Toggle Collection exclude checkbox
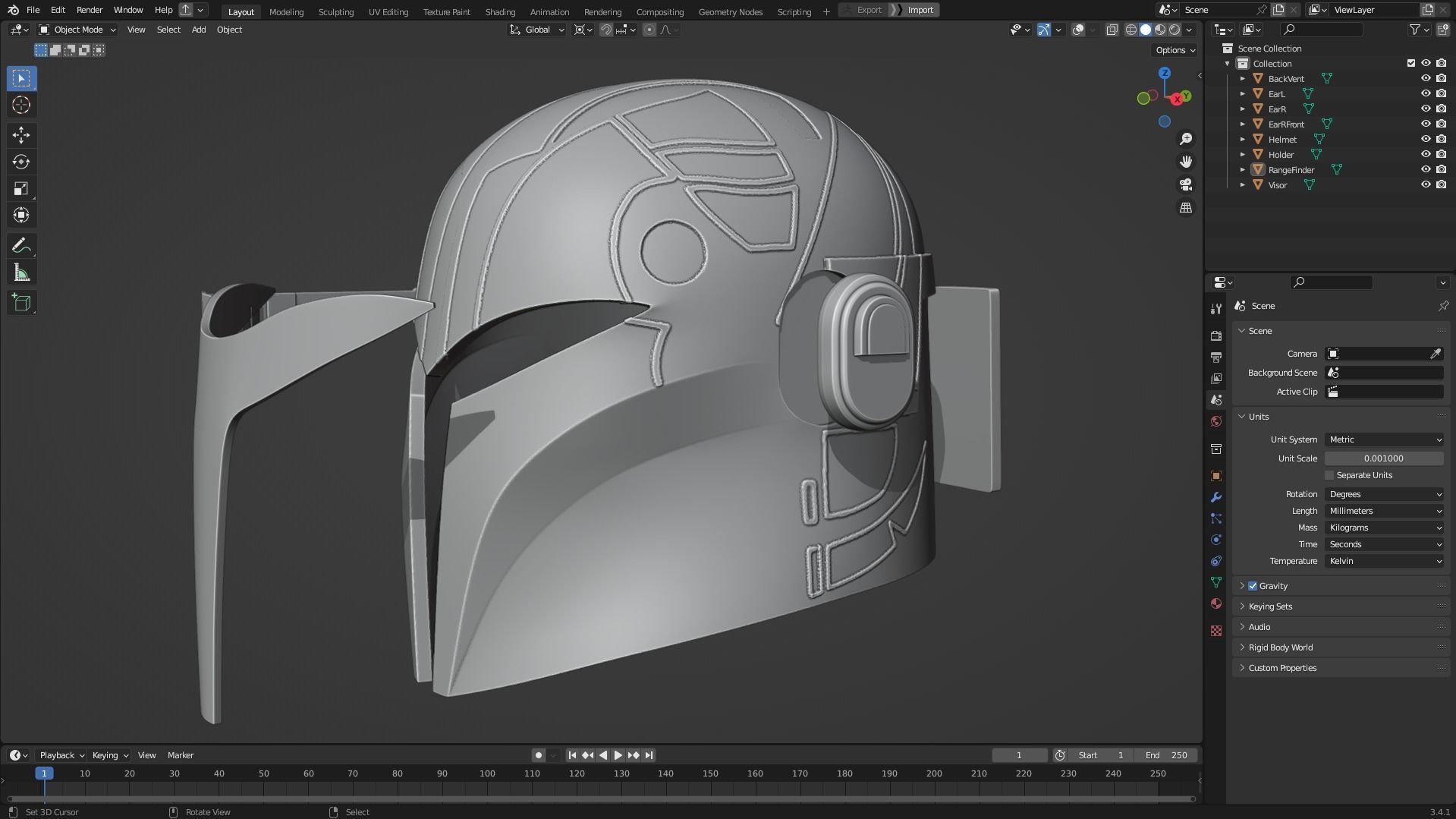The height and width of the screenshot is (819, 1456). click(1410, 63)
